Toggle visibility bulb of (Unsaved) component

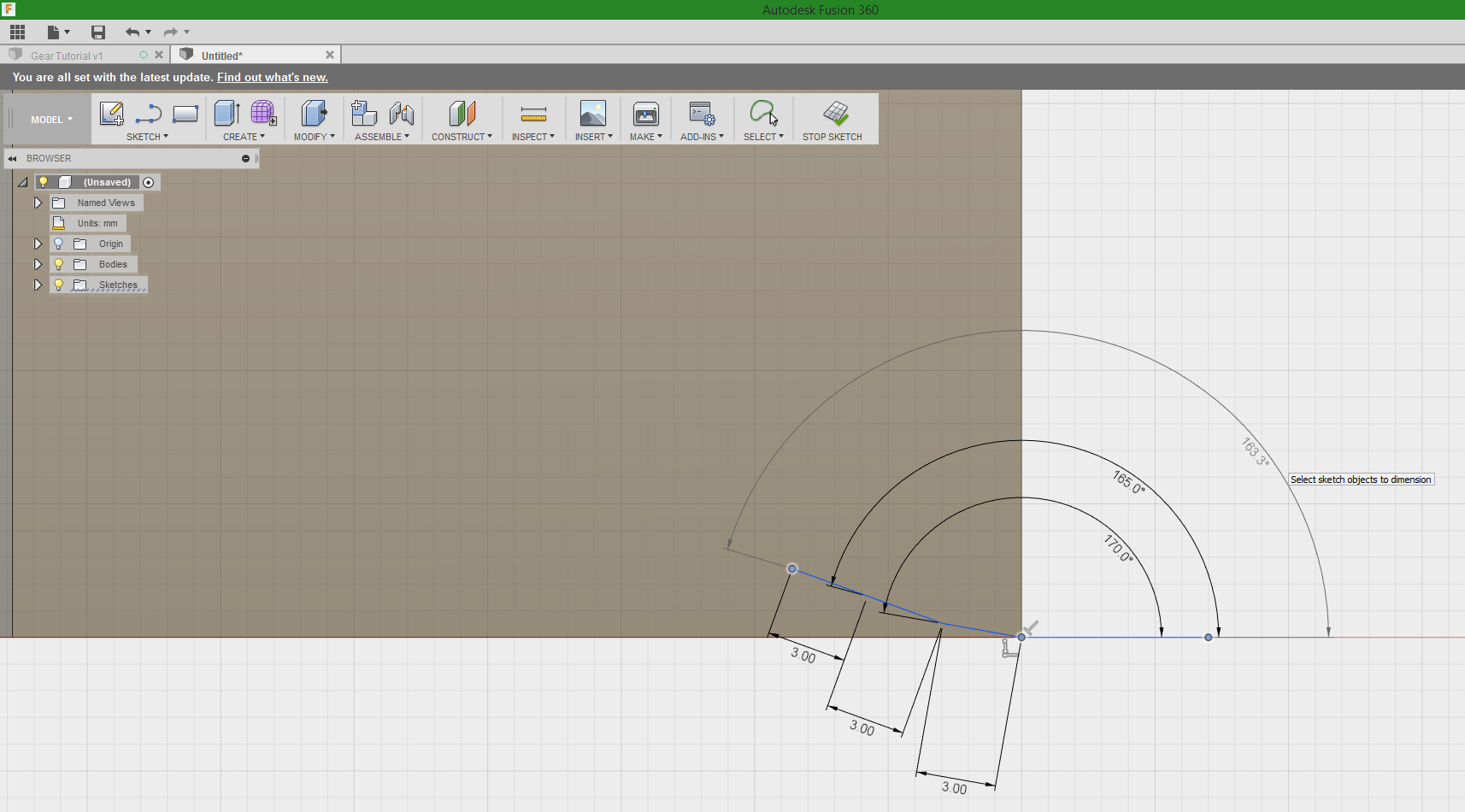(x=44, y=182)
